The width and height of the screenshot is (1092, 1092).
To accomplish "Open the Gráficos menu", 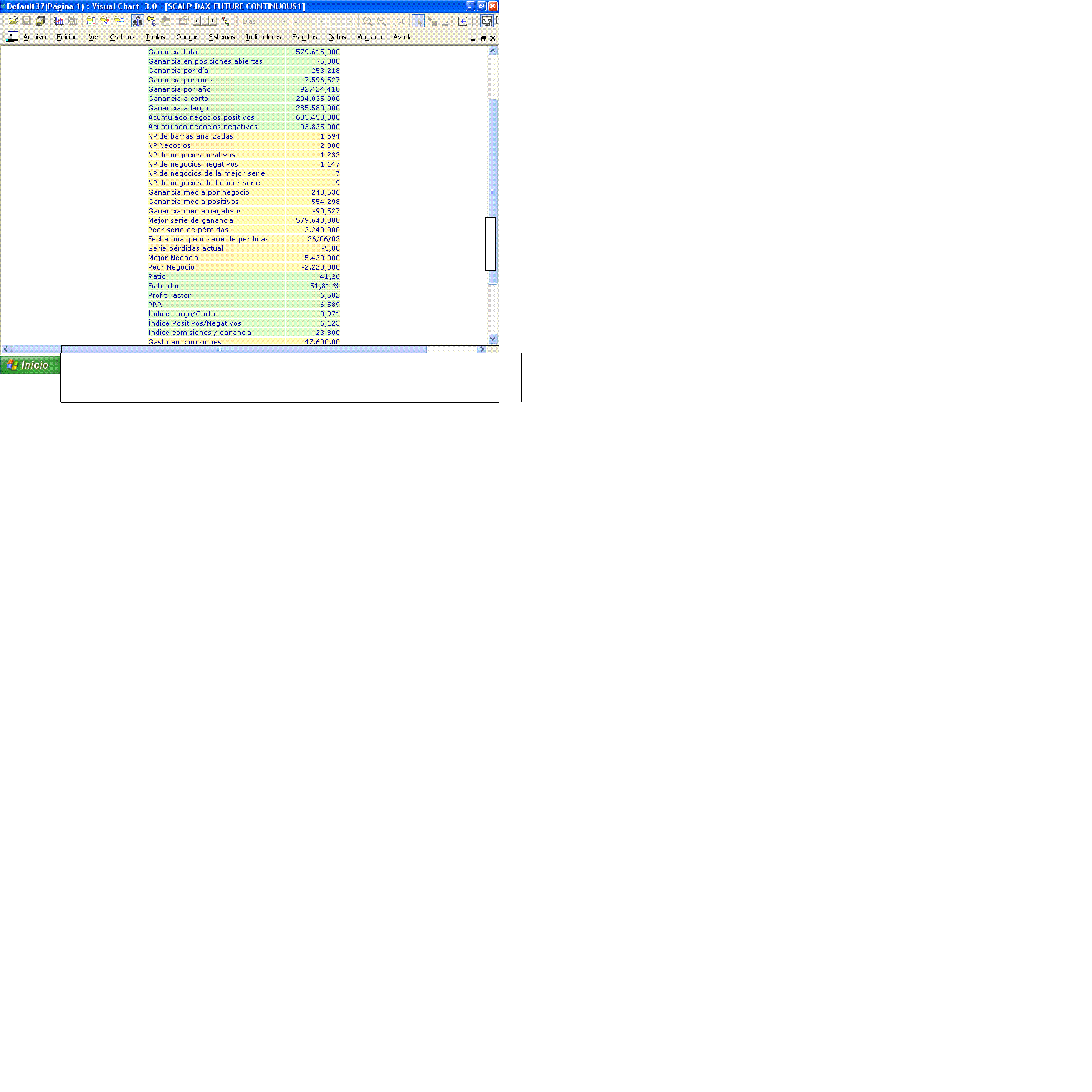I will click(122, 37).
